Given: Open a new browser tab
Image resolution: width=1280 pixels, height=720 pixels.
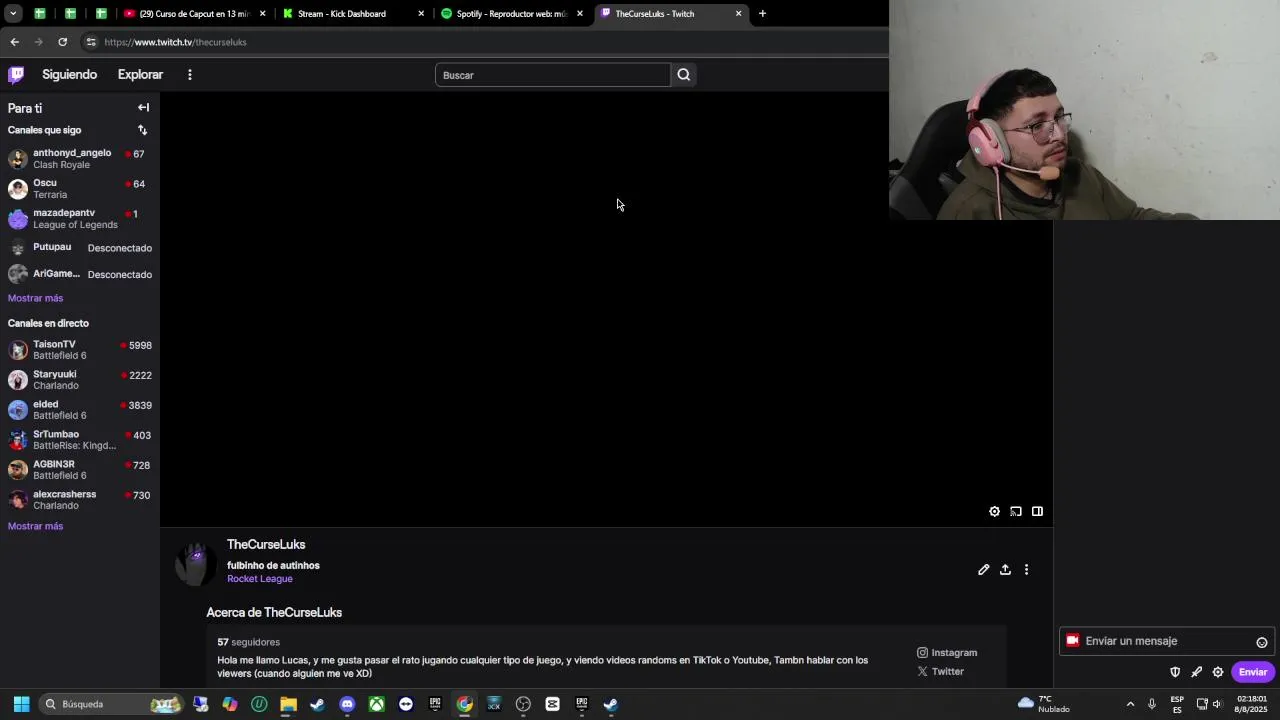Looking at the screenshot, I should (x=762, y=14).
